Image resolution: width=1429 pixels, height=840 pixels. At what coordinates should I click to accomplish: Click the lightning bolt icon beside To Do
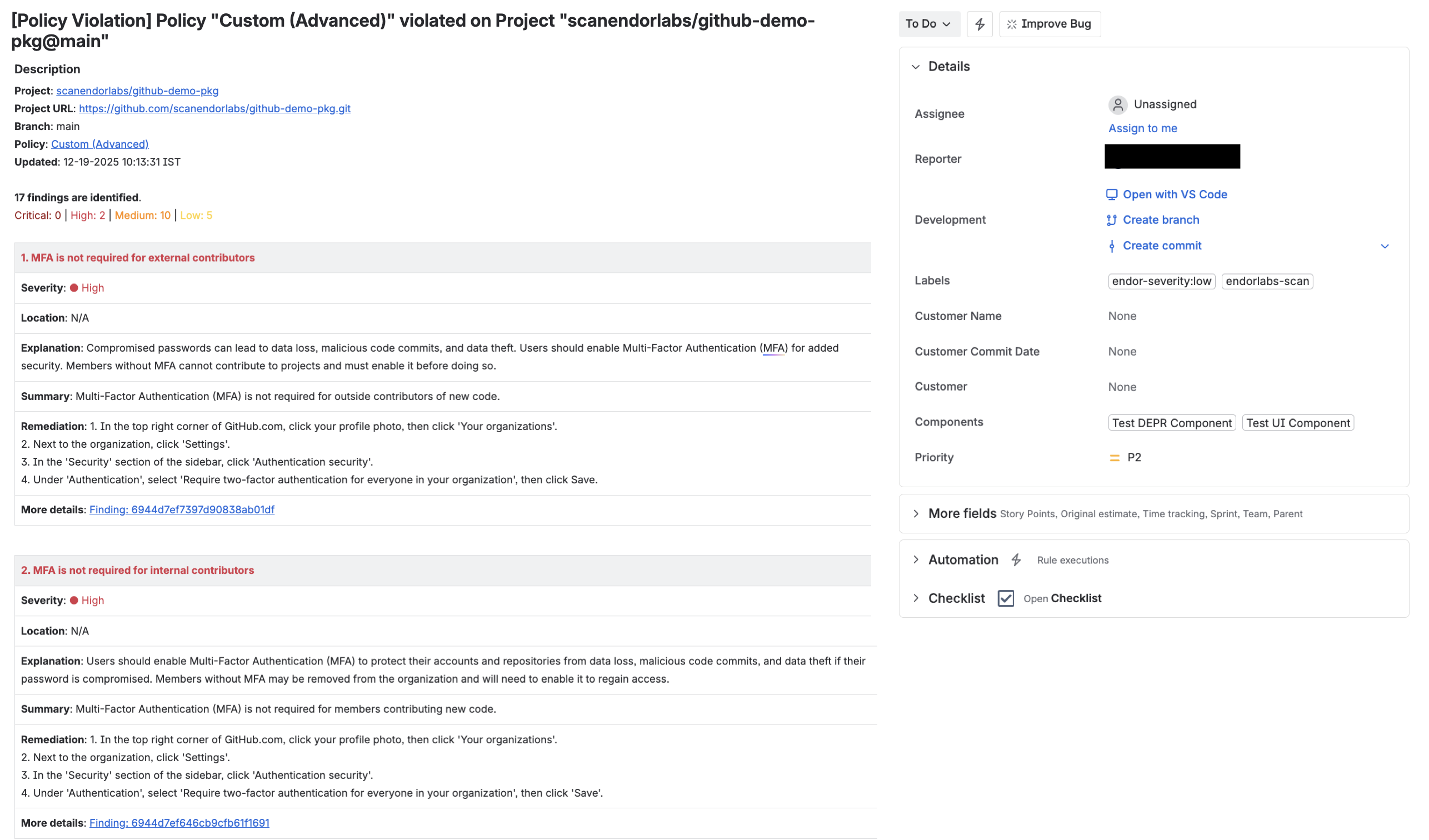[980, 24]
